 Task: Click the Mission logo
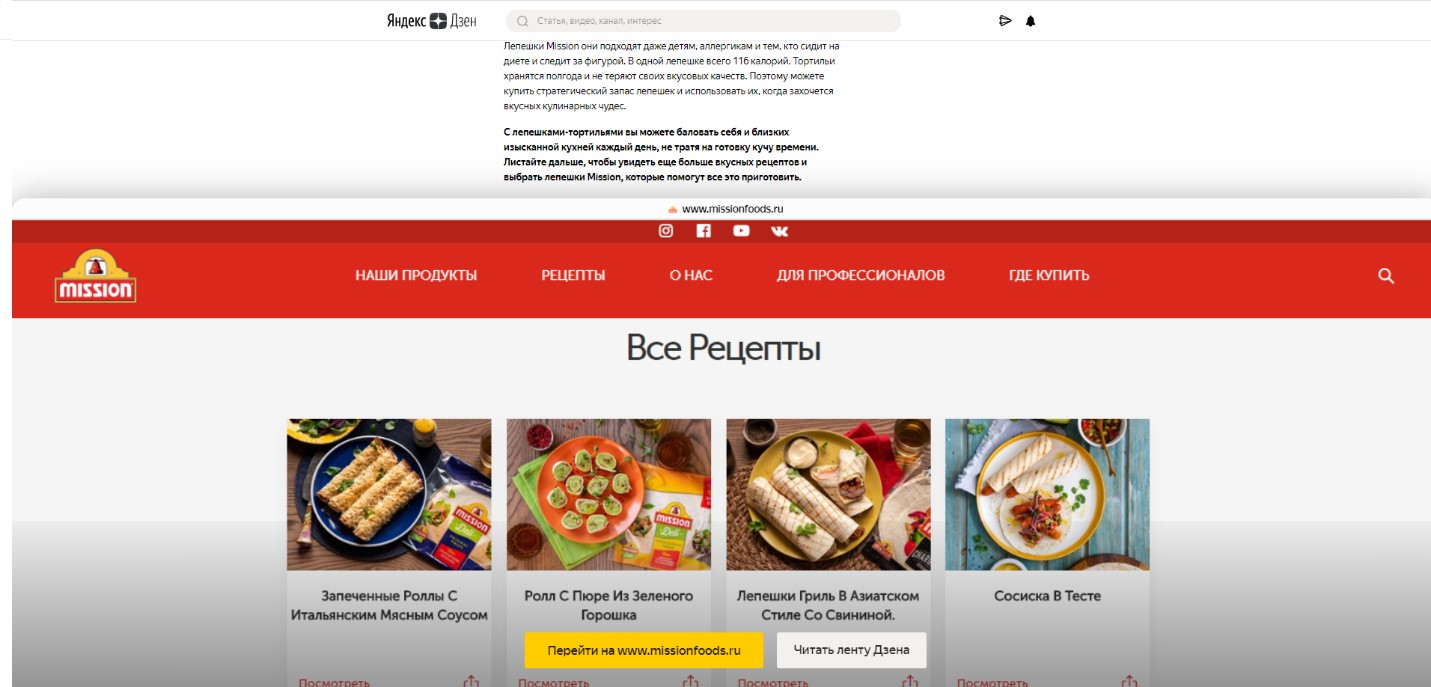tap(95, 276)
